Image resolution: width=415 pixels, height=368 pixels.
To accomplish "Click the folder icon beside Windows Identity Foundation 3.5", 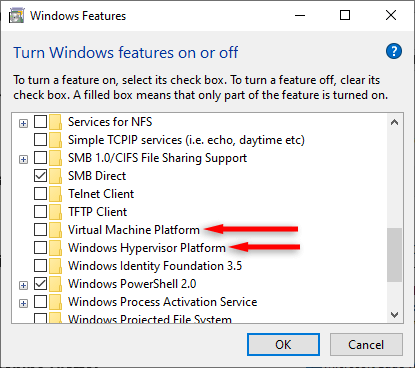I will click(55, 266).
